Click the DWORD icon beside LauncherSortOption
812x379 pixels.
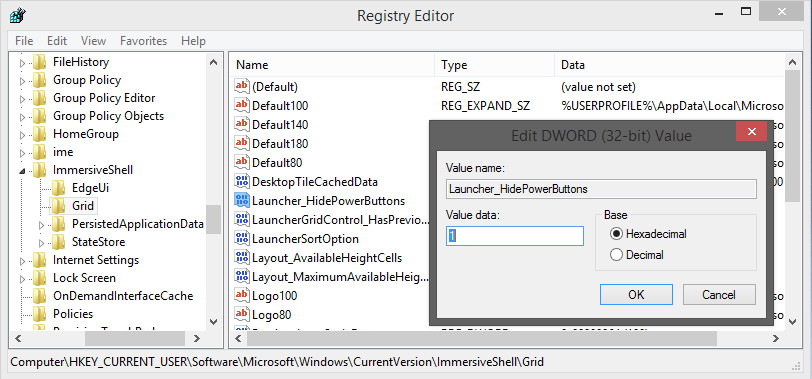[x=242, y=238]
